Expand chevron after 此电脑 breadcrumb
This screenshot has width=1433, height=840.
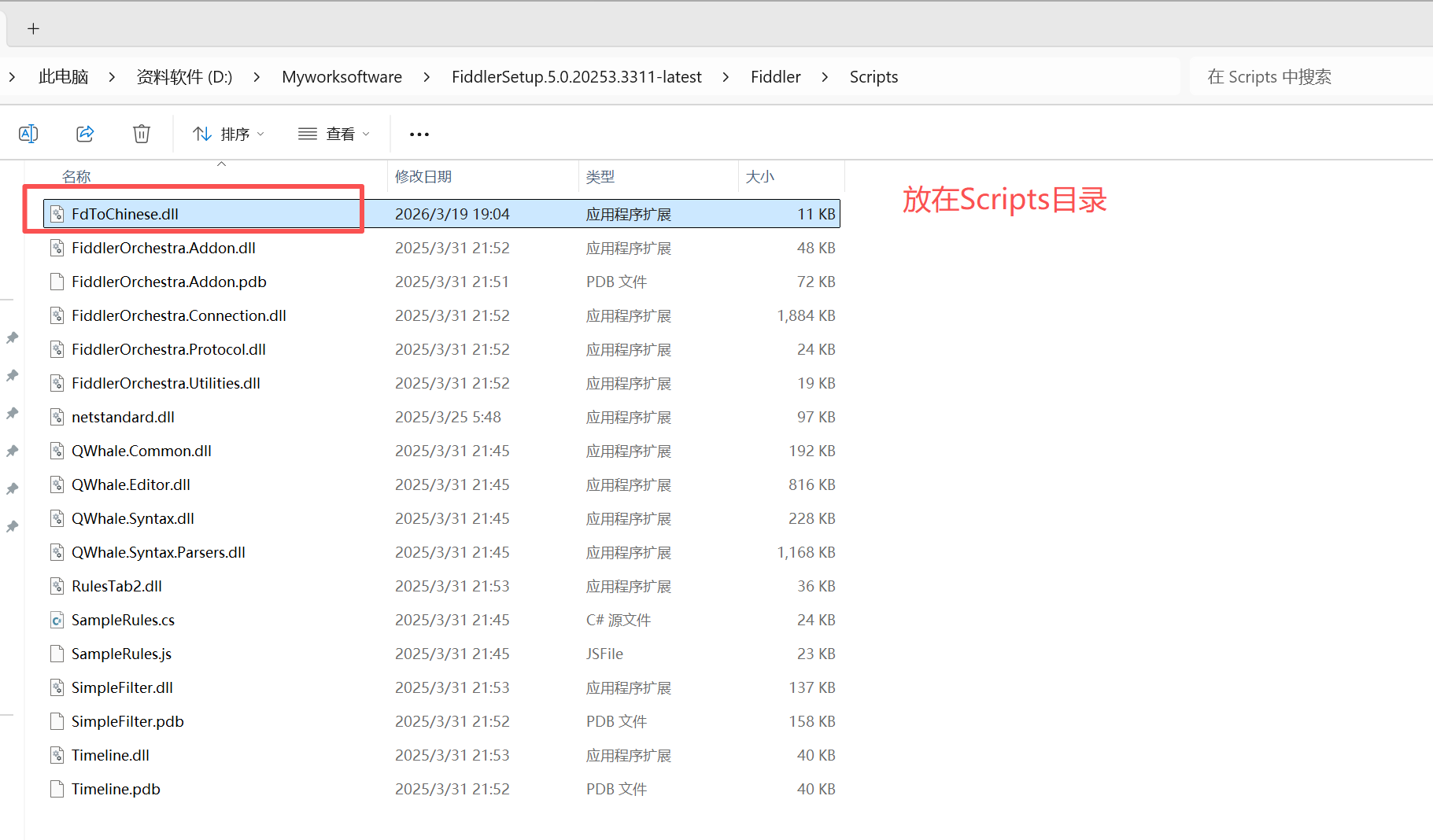[112, 77]
